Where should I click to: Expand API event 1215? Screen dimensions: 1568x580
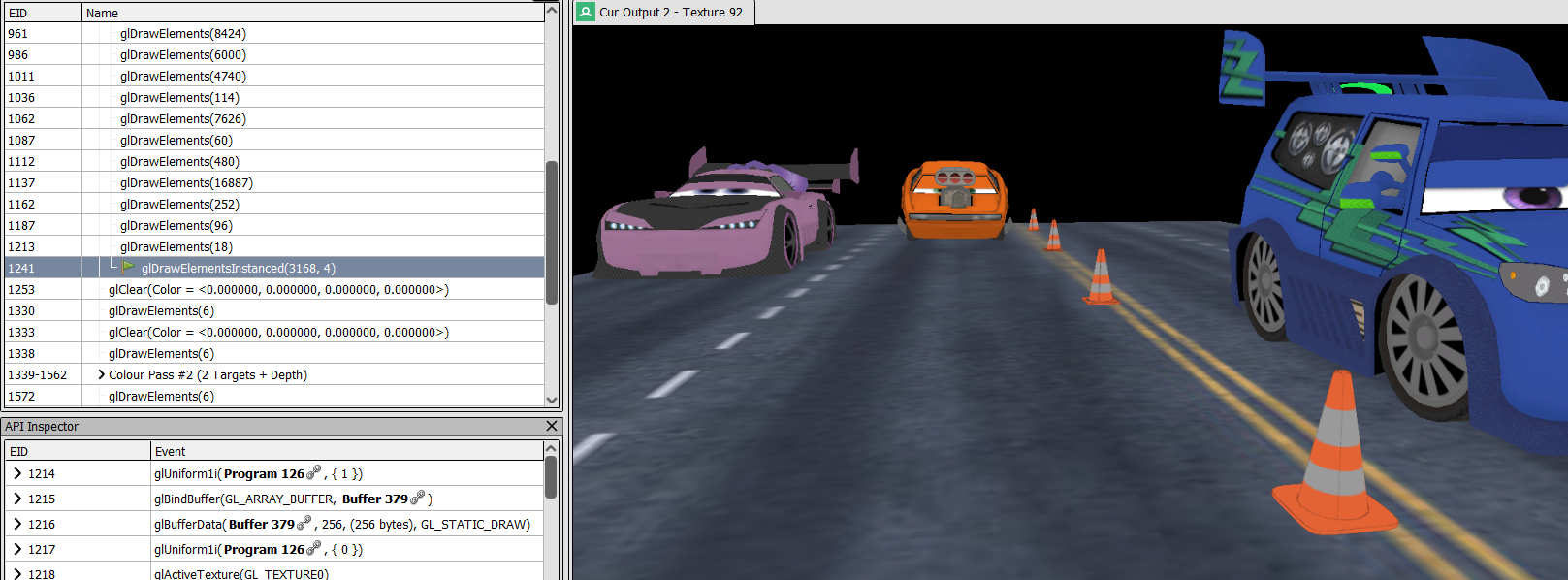17,499
